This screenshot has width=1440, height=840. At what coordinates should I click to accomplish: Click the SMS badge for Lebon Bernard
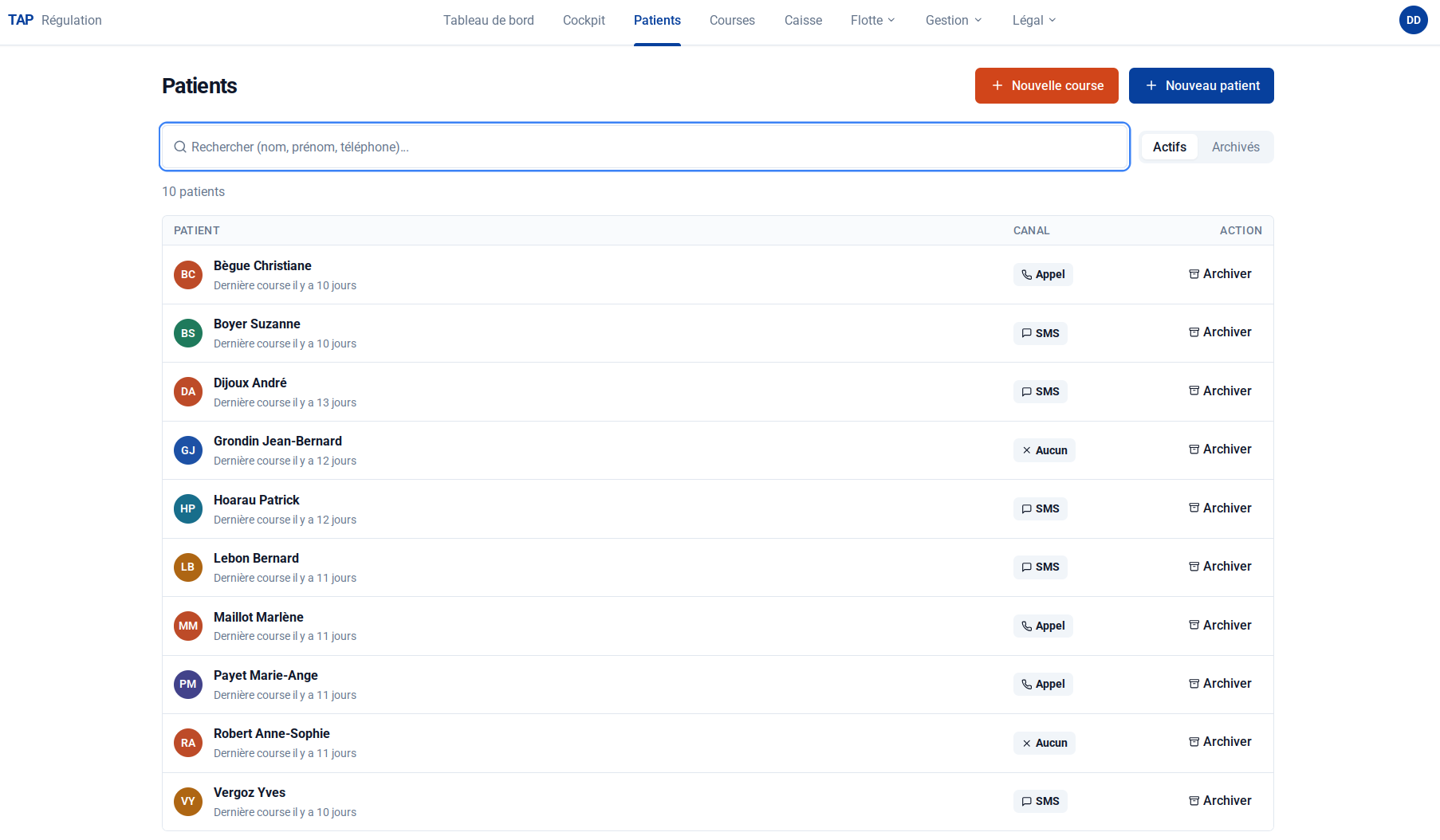(1041, 567)
